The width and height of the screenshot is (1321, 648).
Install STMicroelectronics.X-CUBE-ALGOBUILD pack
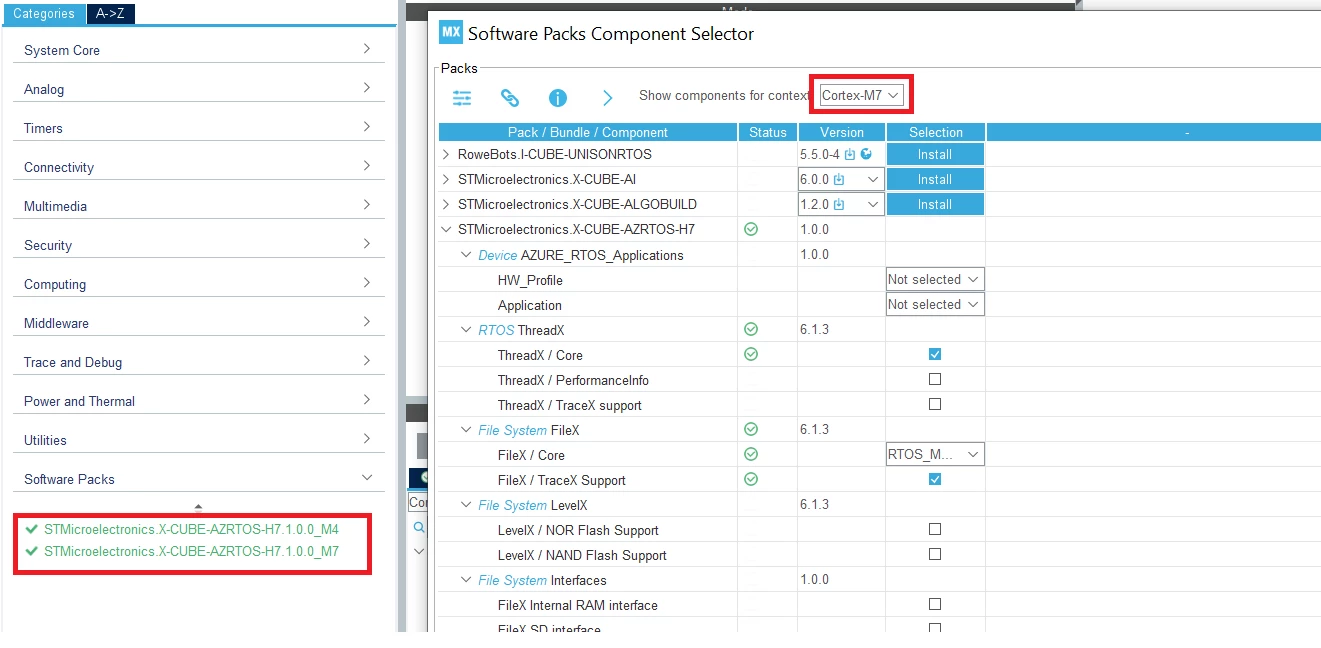click(x=935, y=204)
